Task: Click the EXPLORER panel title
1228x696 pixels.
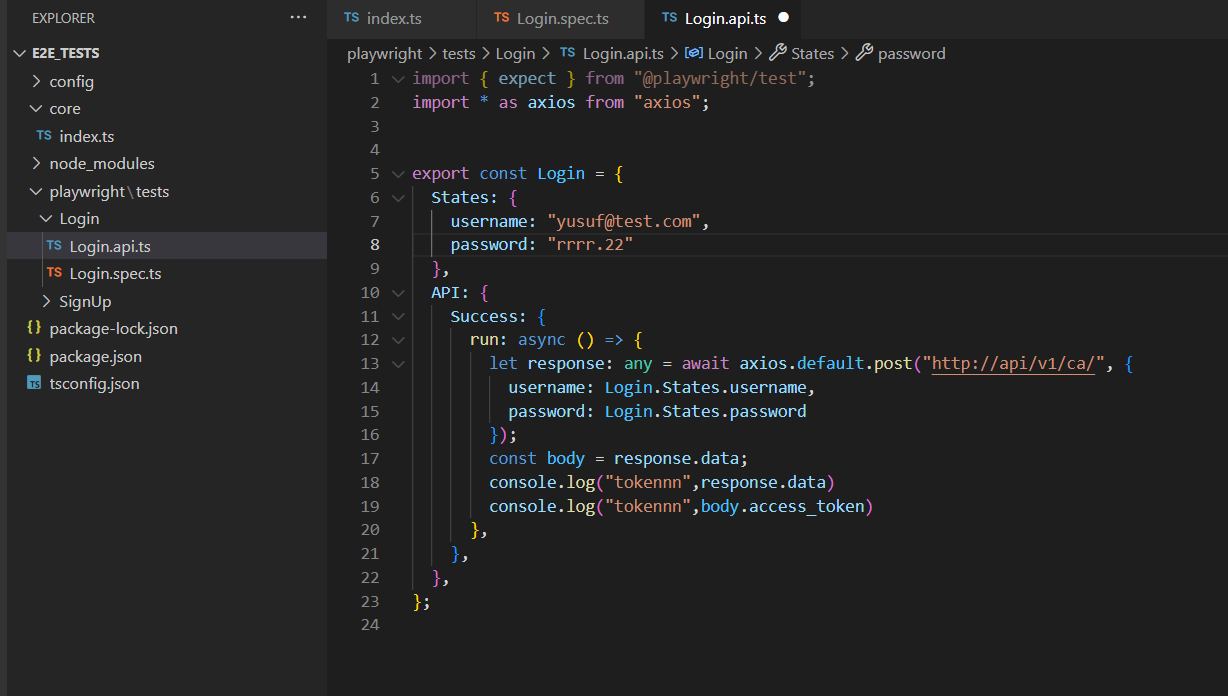Action: tap(63, 18)
